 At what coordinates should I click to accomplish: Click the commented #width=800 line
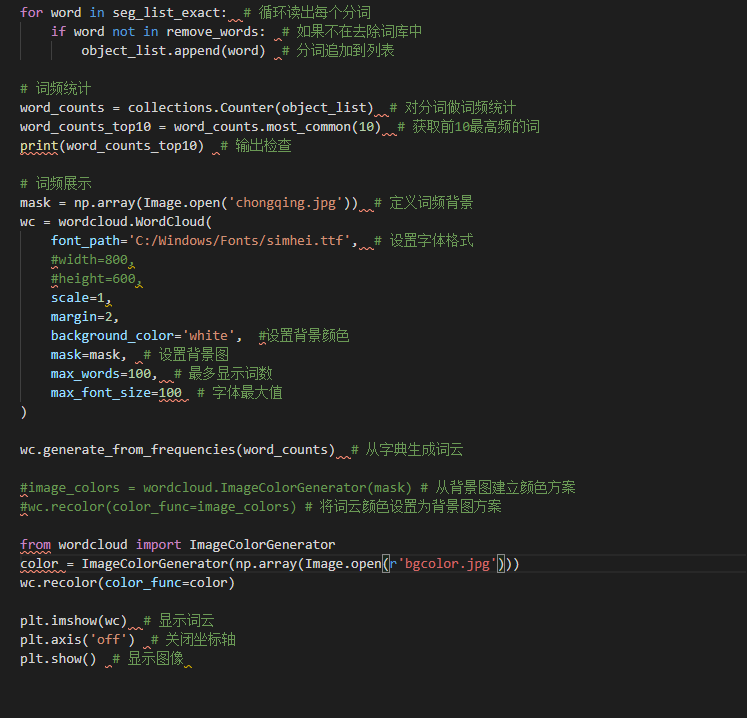click(93, 260)
